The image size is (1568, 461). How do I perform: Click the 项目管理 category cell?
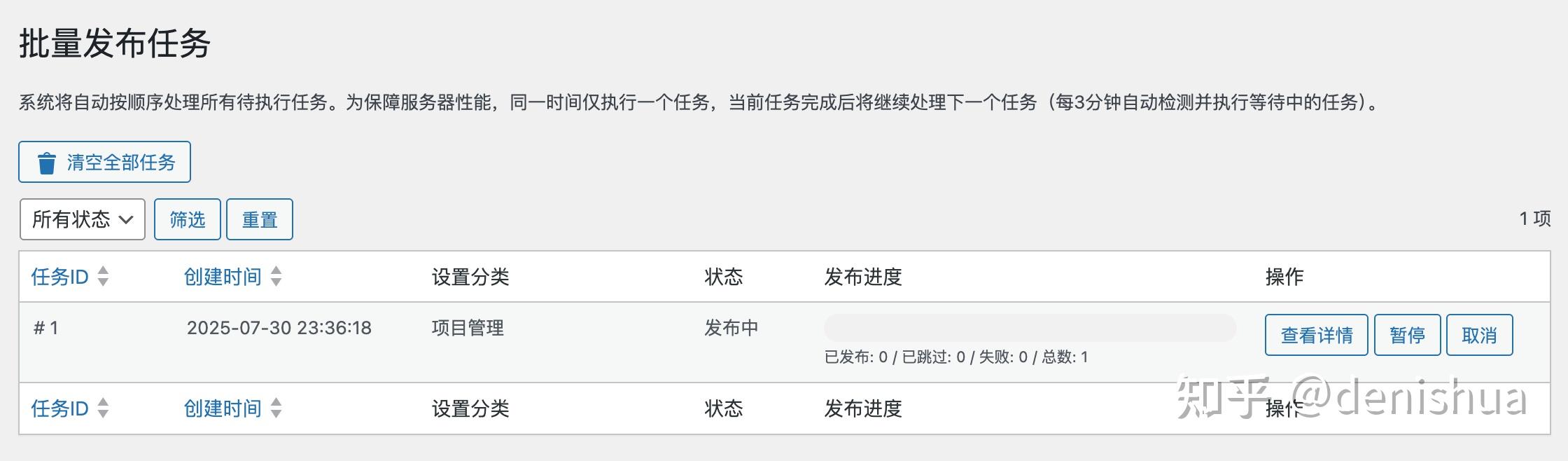(468, 328)
